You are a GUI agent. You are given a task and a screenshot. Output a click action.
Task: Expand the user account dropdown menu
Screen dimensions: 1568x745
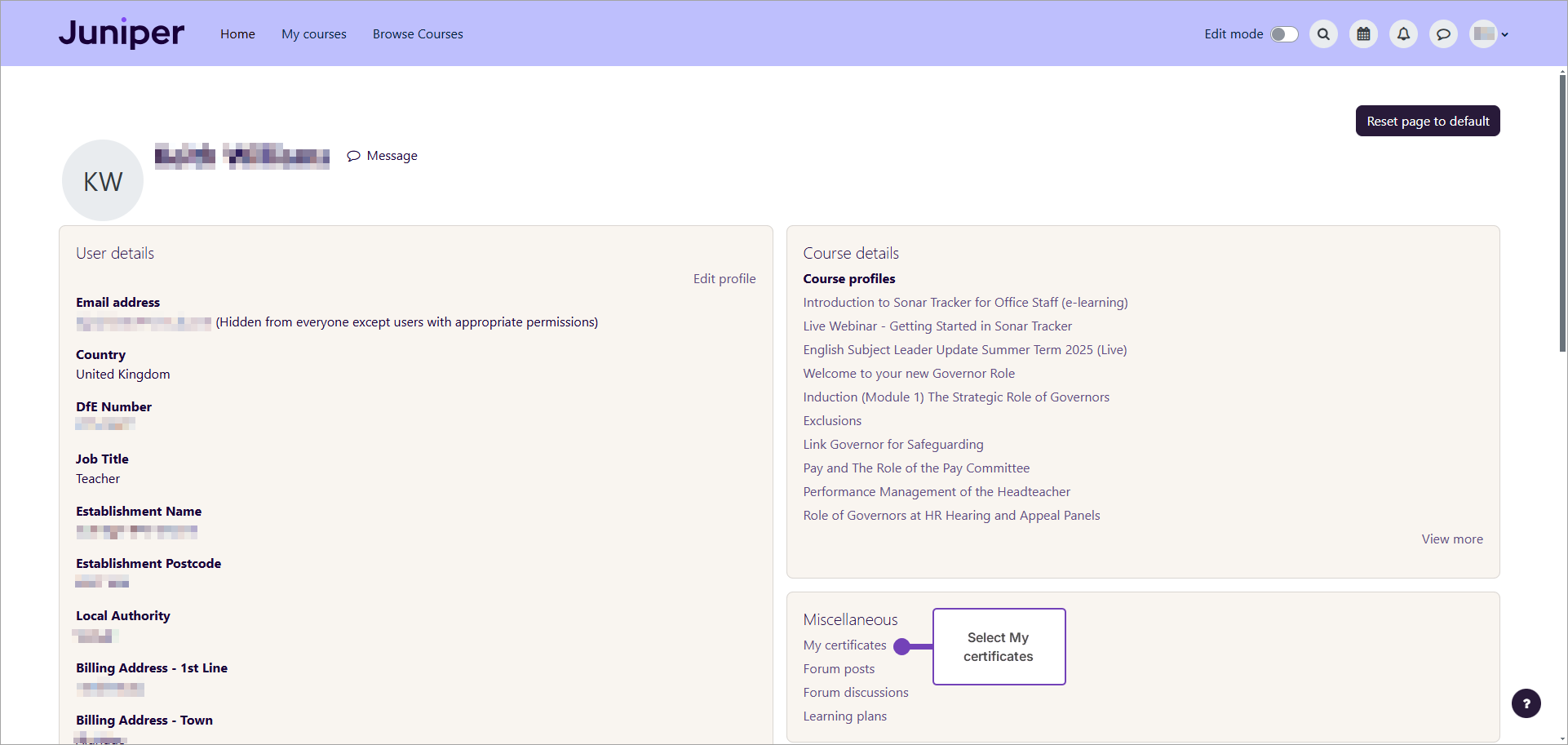1505,33
